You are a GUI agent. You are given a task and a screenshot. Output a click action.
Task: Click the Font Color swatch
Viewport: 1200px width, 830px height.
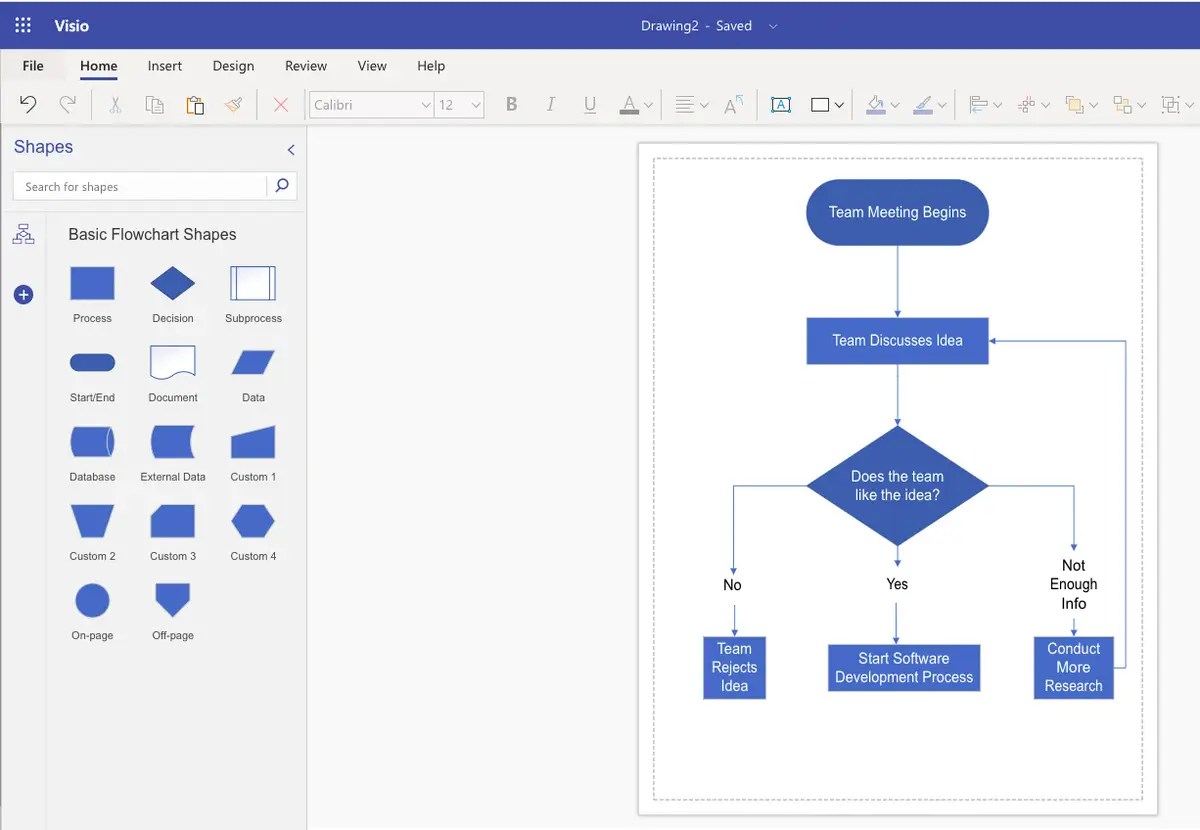pos(631,104)
